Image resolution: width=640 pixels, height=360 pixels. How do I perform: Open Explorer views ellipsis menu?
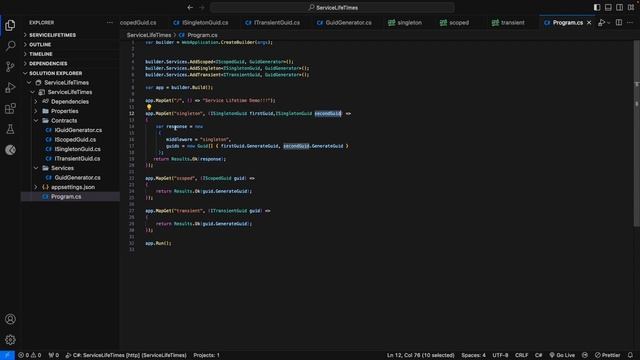(109, 23)
